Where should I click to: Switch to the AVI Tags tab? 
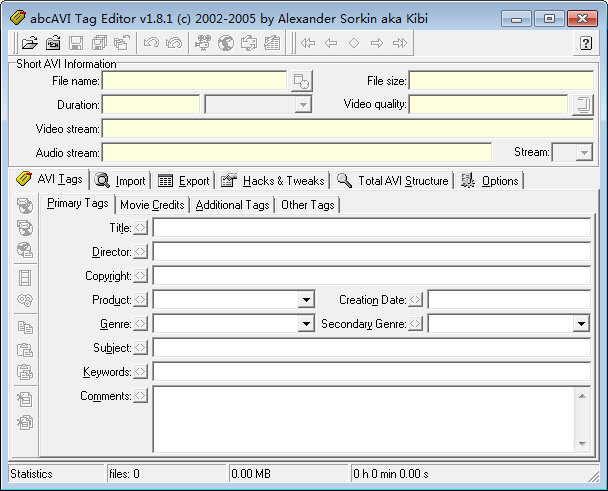point(50,179)
